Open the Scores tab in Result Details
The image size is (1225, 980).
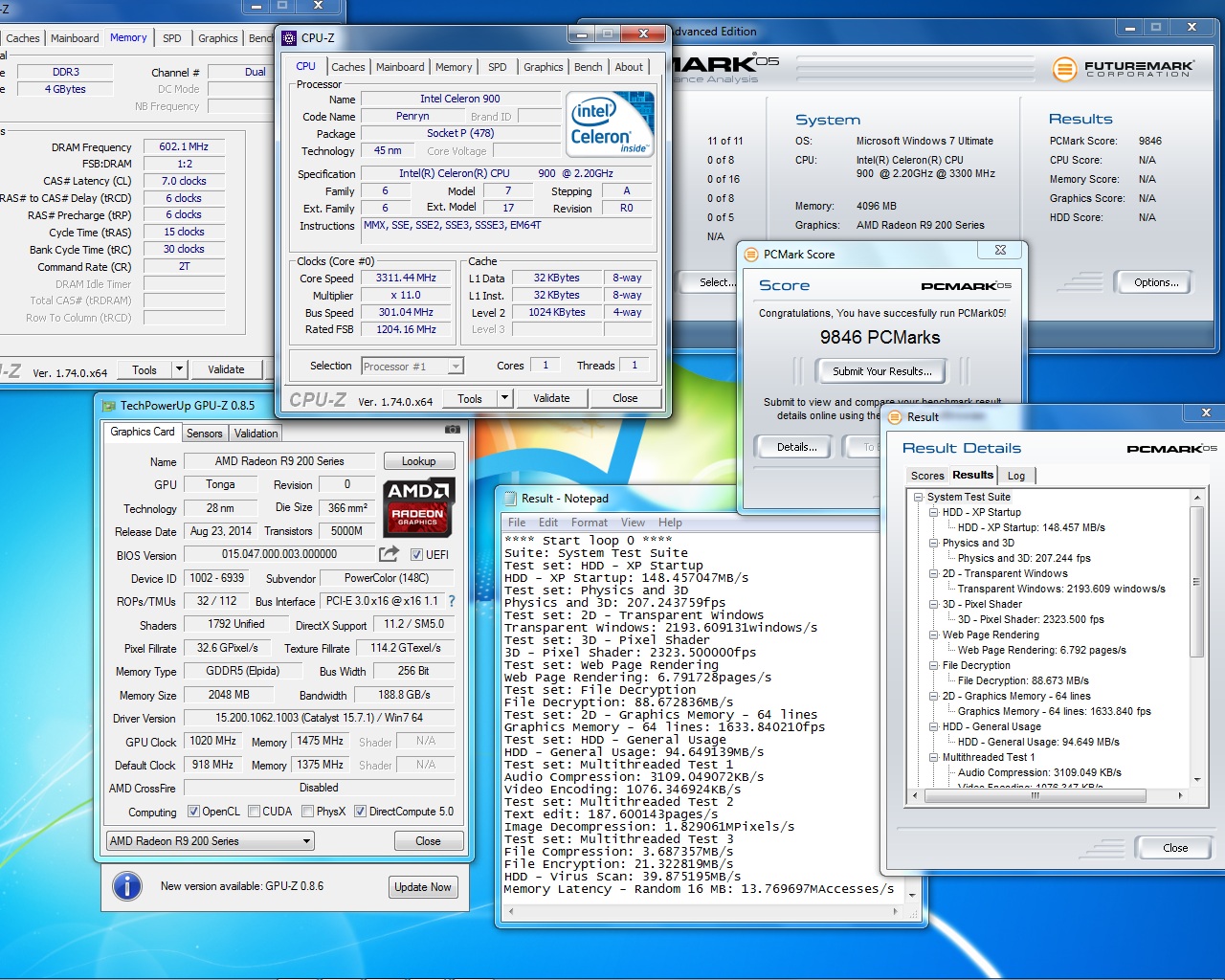[x=927, y=476]
